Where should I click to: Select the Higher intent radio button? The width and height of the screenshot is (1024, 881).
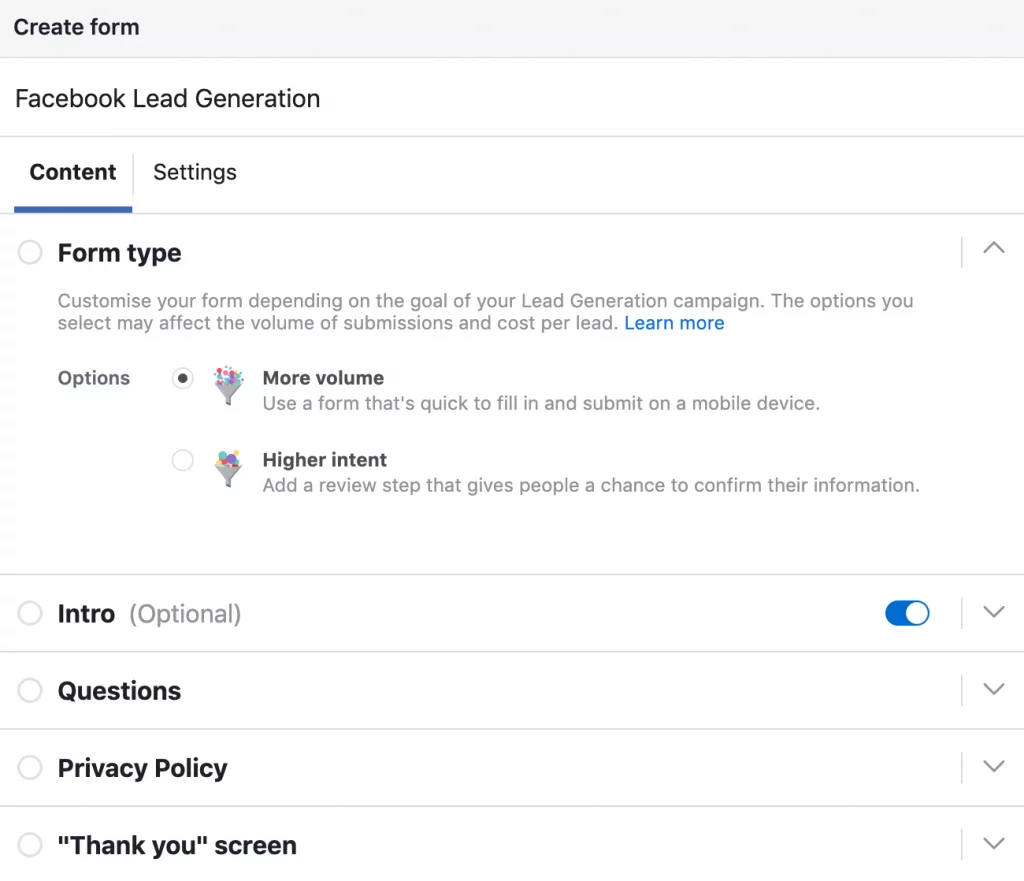182,460
